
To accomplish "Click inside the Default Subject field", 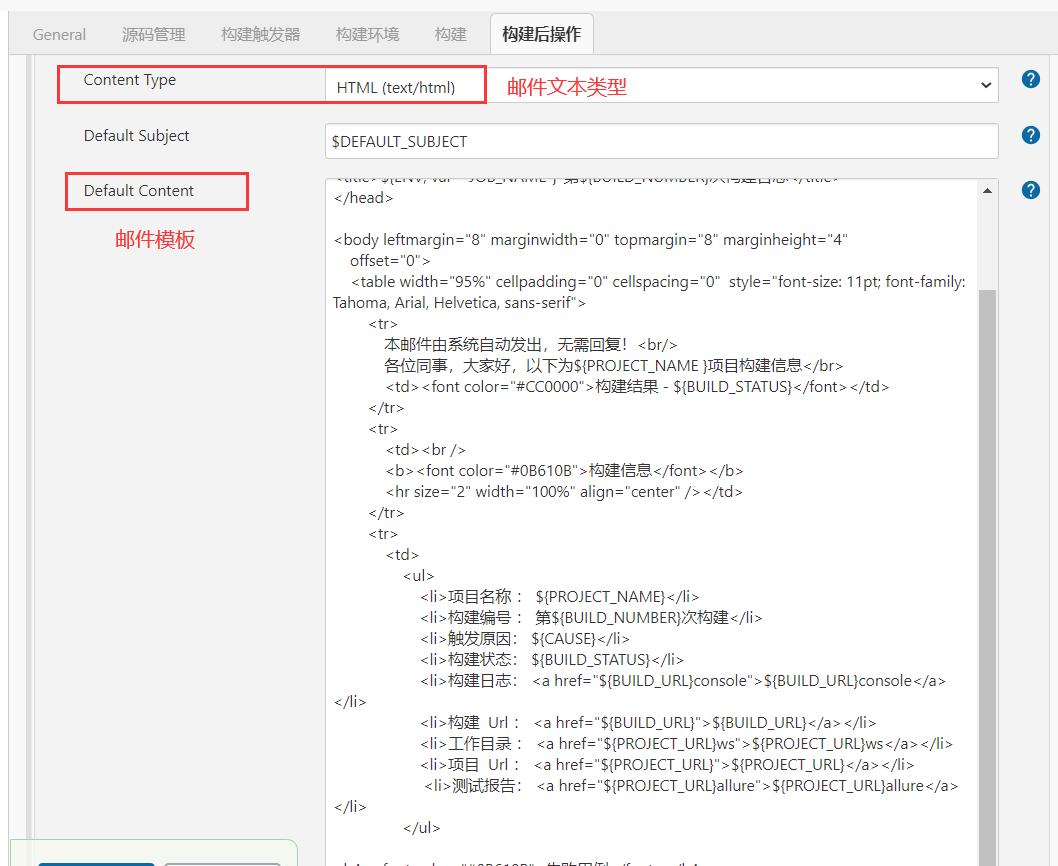I will (x=660, y=141).
